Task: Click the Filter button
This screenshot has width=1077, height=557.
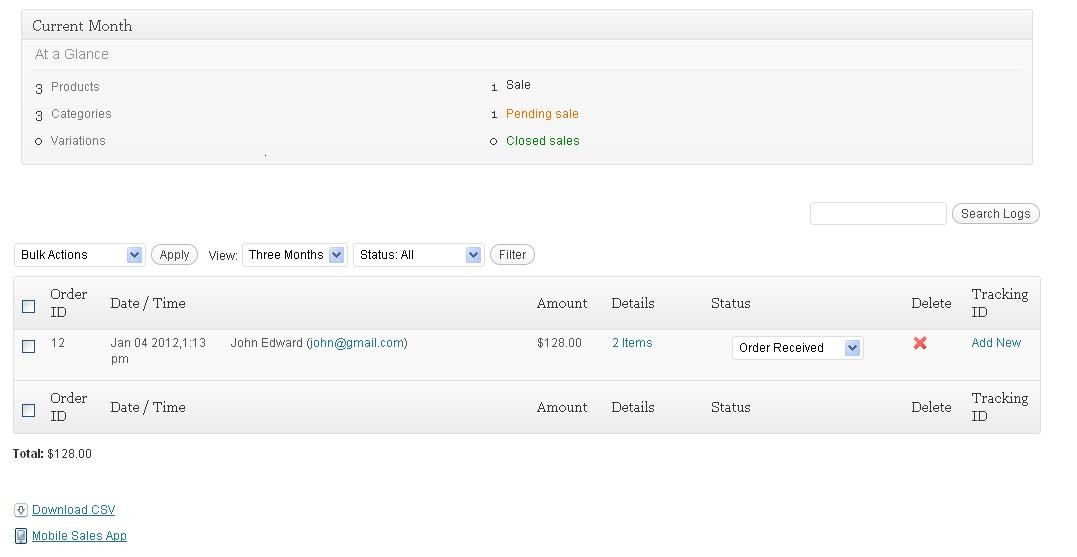Action: [x=512, y=255]
